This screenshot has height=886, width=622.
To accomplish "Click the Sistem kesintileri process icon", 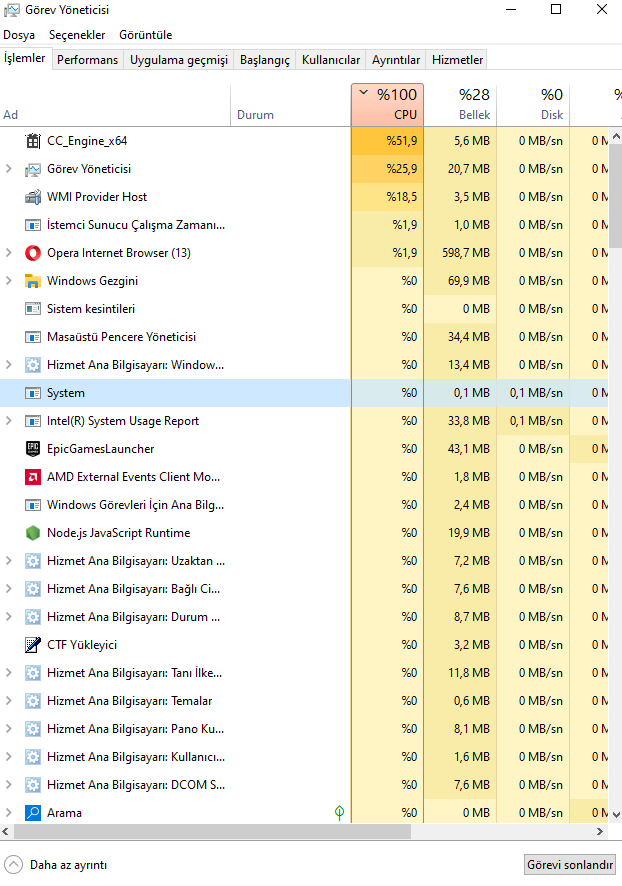I will (33, 309).
